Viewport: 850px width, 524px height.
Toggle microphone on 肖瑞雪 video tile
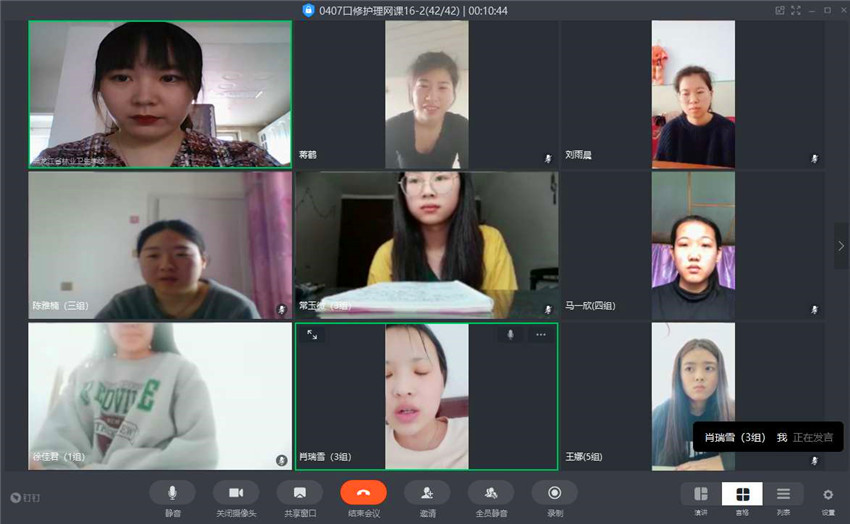[510, 334]
